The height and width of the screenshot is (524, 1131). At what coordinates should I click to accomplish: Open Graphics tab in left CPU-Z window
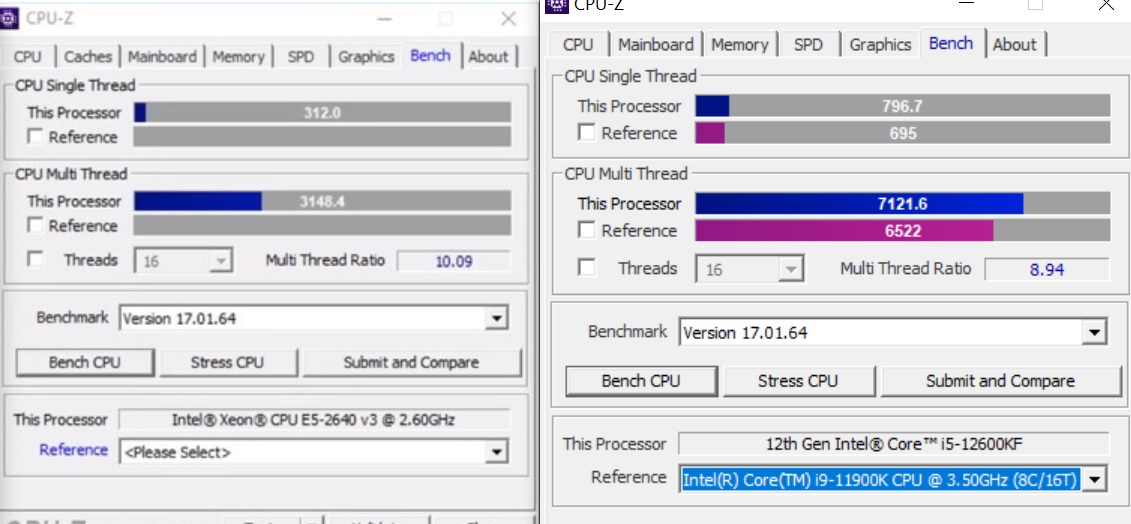pos(366,56)
